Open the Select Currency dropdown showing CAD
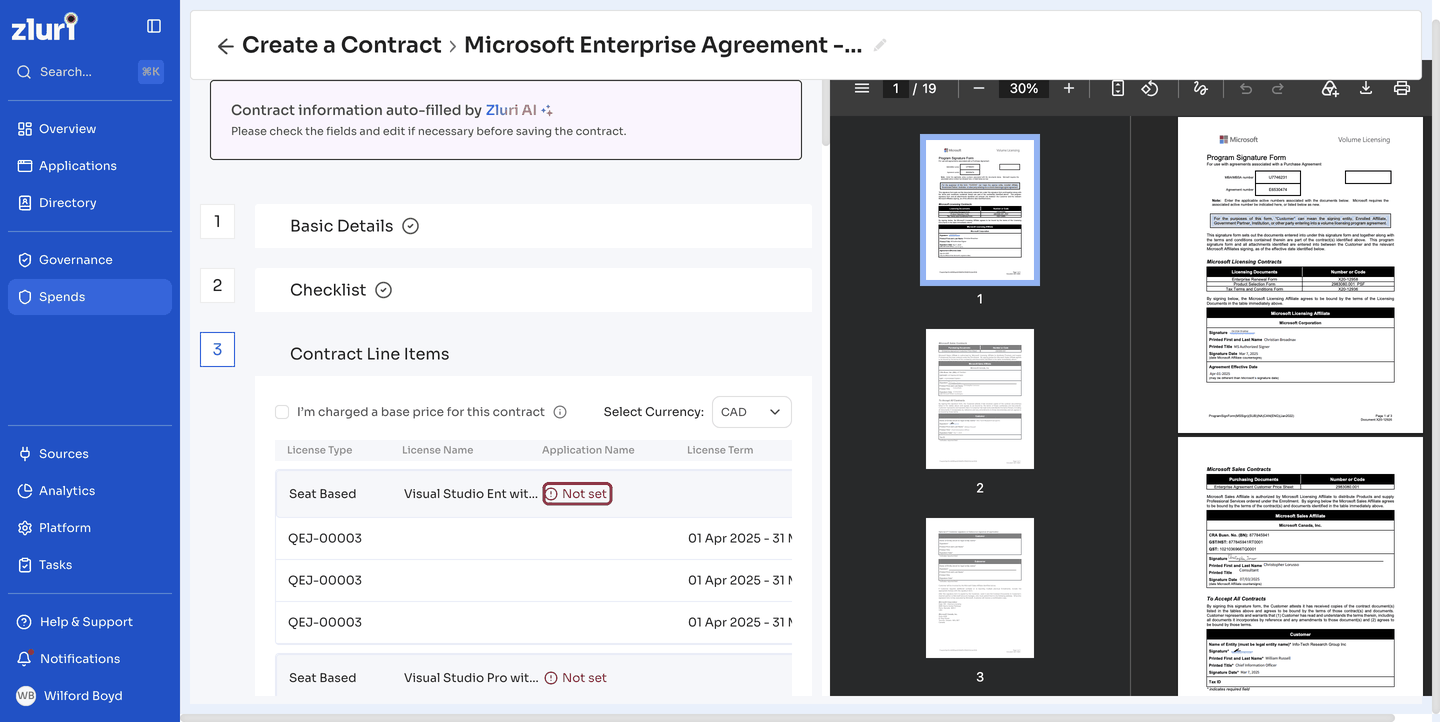Image resolution: width=1440 pixels, height=722 pixels. [x=751, y=412]
